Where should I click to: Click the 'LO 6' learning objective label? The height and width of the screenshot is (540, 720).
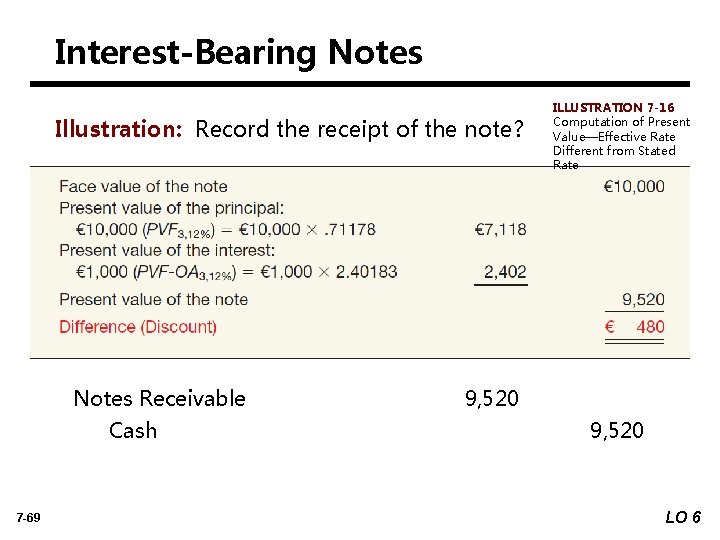coord(682,517)
